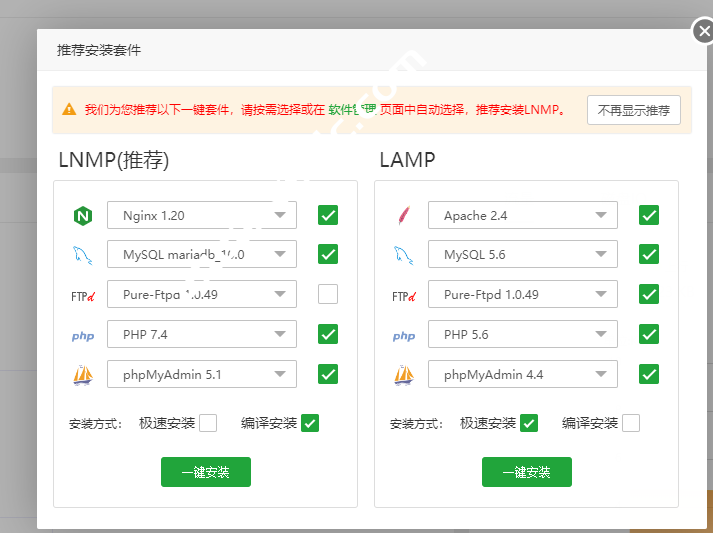Image resolution: width=713 pixels, height=533 pixels.
Task: Click the MySQL dolphin icon under LNMP
Action: 82,255
